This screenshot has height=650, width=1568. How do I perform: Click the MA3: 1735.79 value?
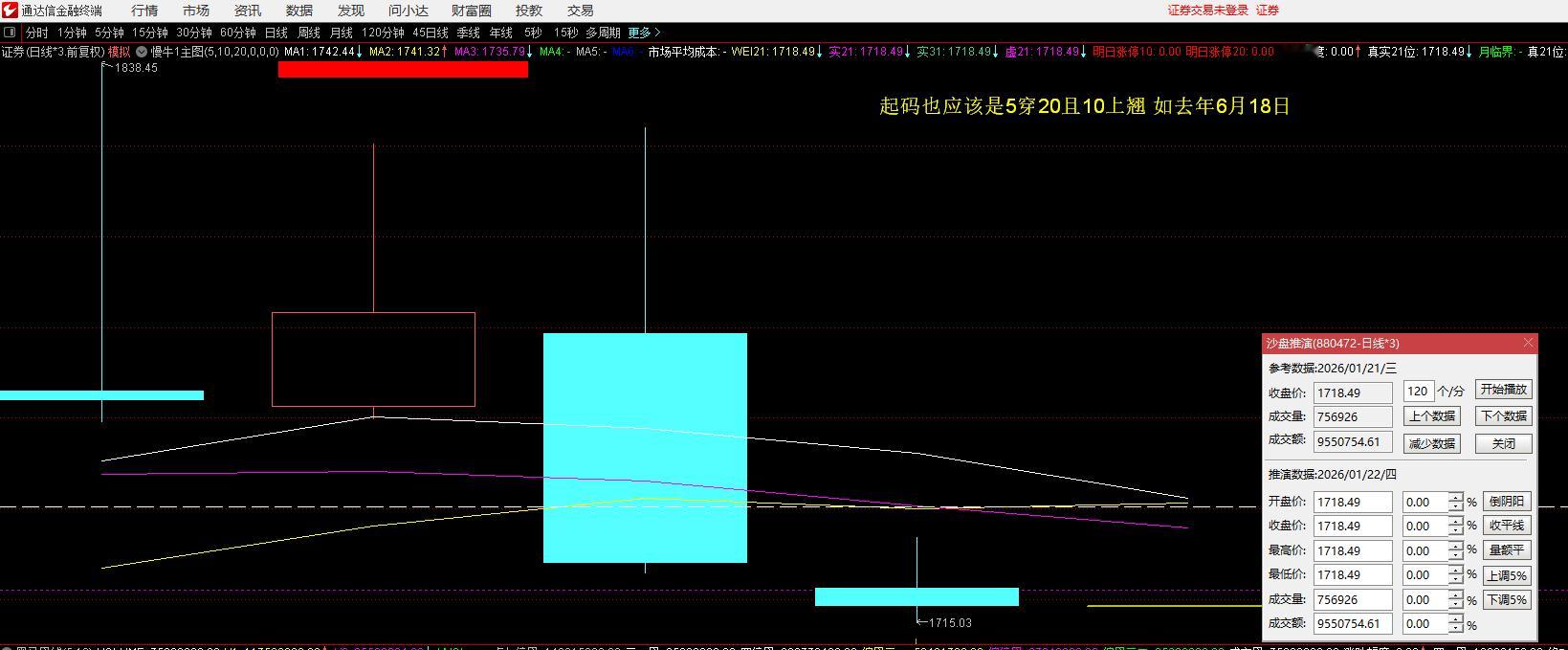[494, 52]
